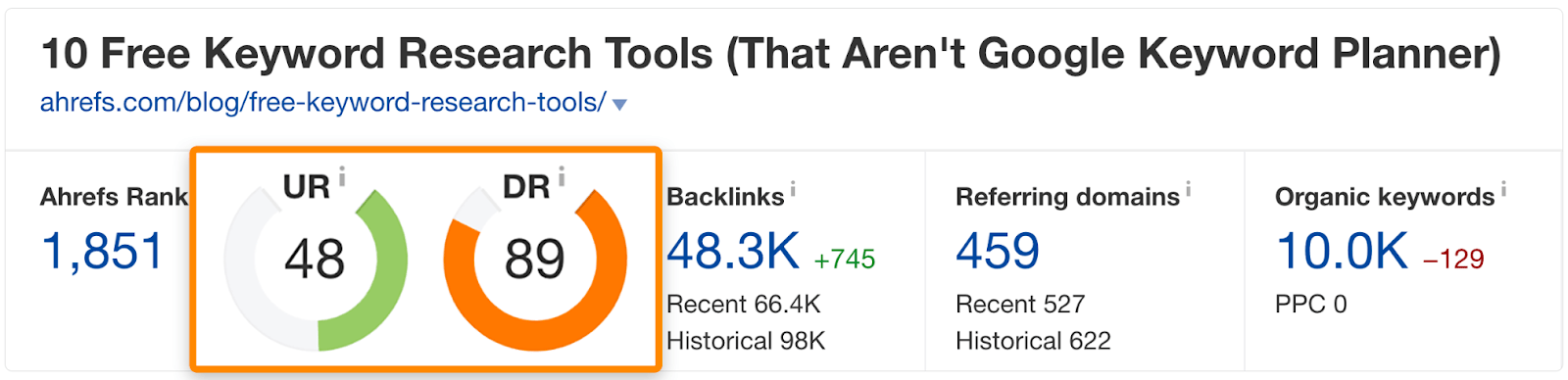Click the Recent 66.4K backlinks text
The height and width of the screenshot is (380, 1568).
pyautogui.click(x=743, y=305)
